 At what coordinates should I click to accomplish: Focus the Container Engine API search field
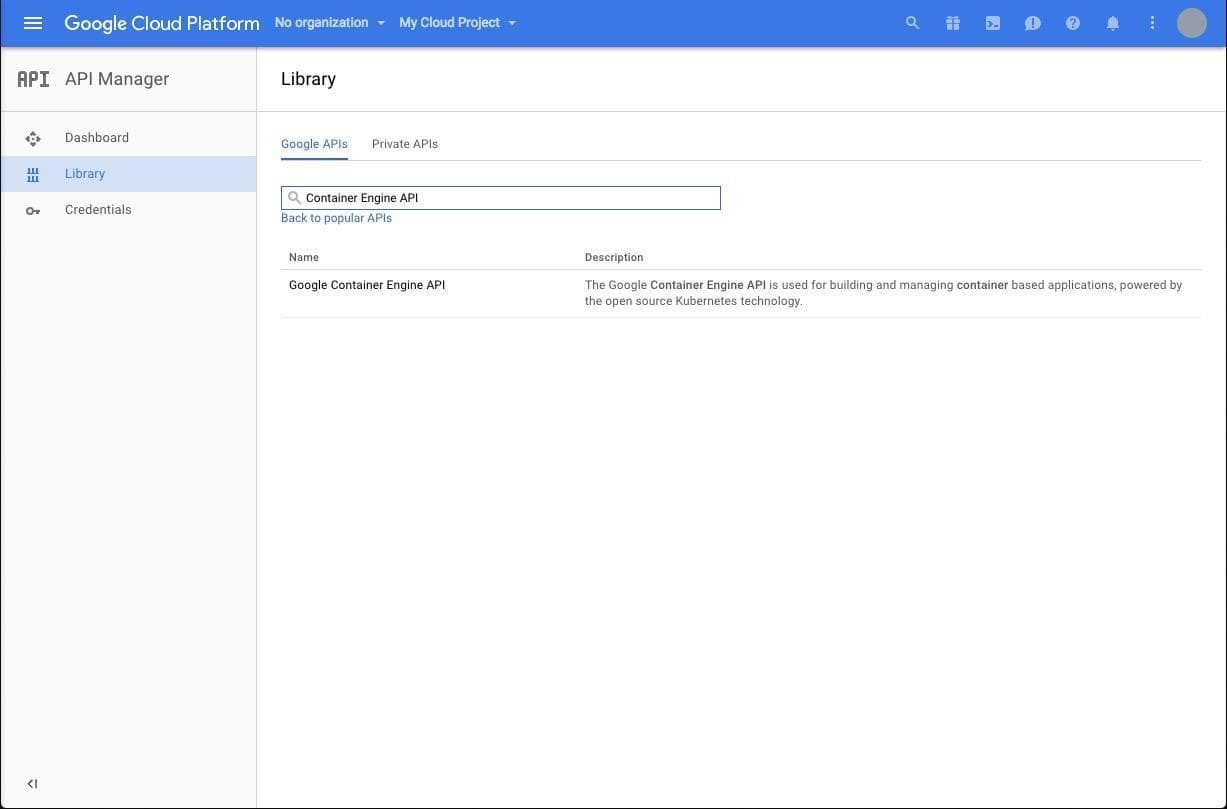(x=501, y=198)
